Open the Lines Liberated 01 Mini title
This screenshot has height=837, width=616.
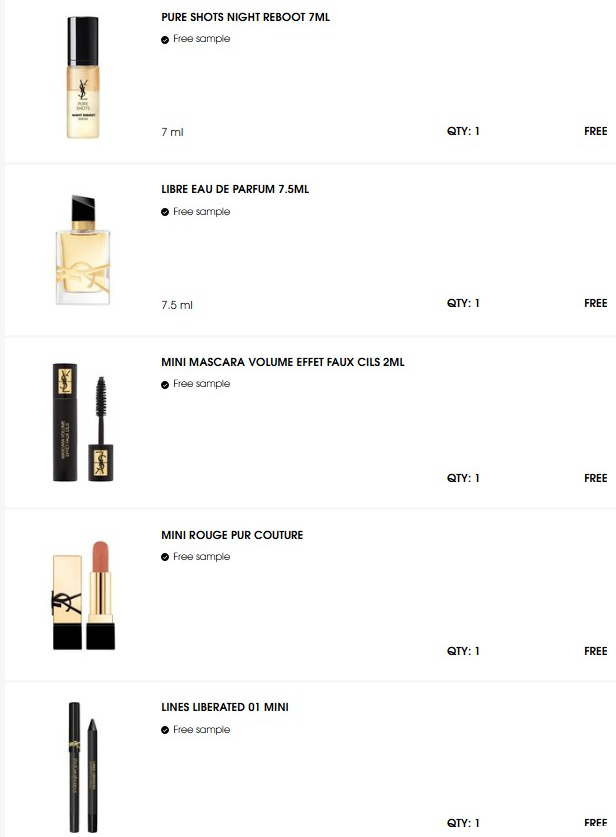coord(225,707)
